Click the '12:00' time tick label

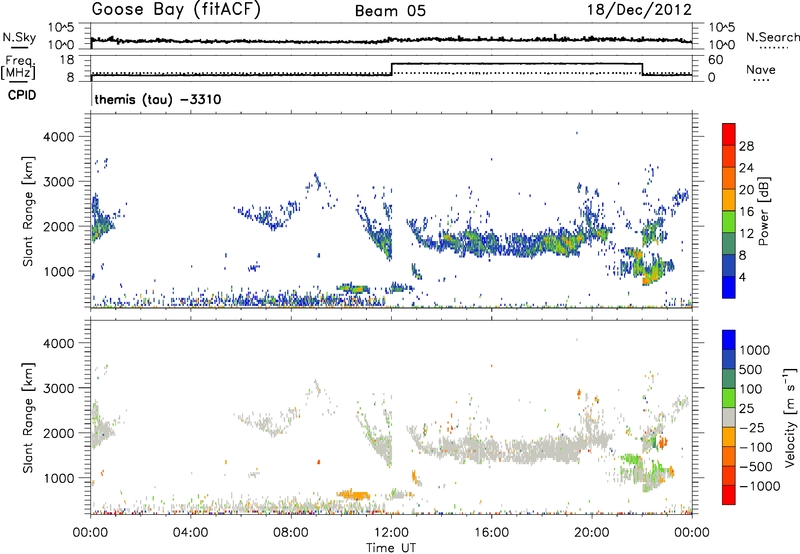click(391, 533)
